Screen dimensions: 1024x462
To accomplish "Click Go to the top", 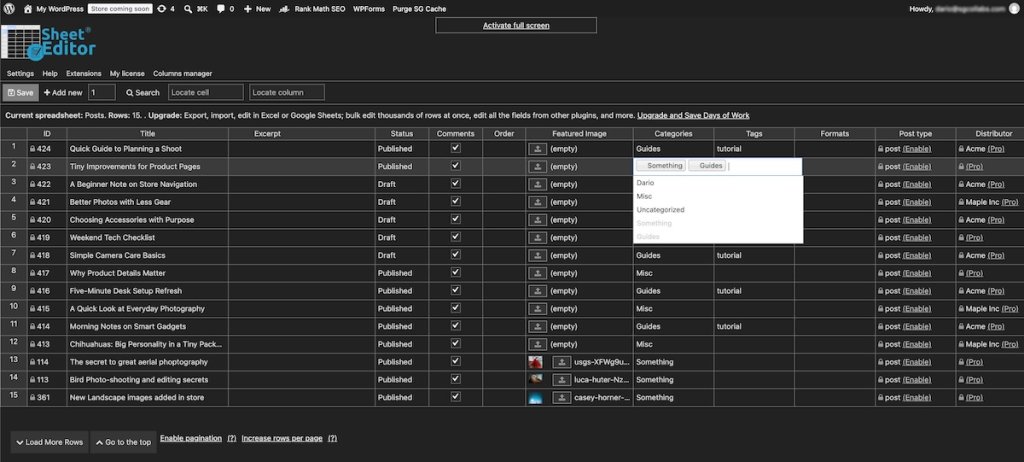I will pos(123,442).
